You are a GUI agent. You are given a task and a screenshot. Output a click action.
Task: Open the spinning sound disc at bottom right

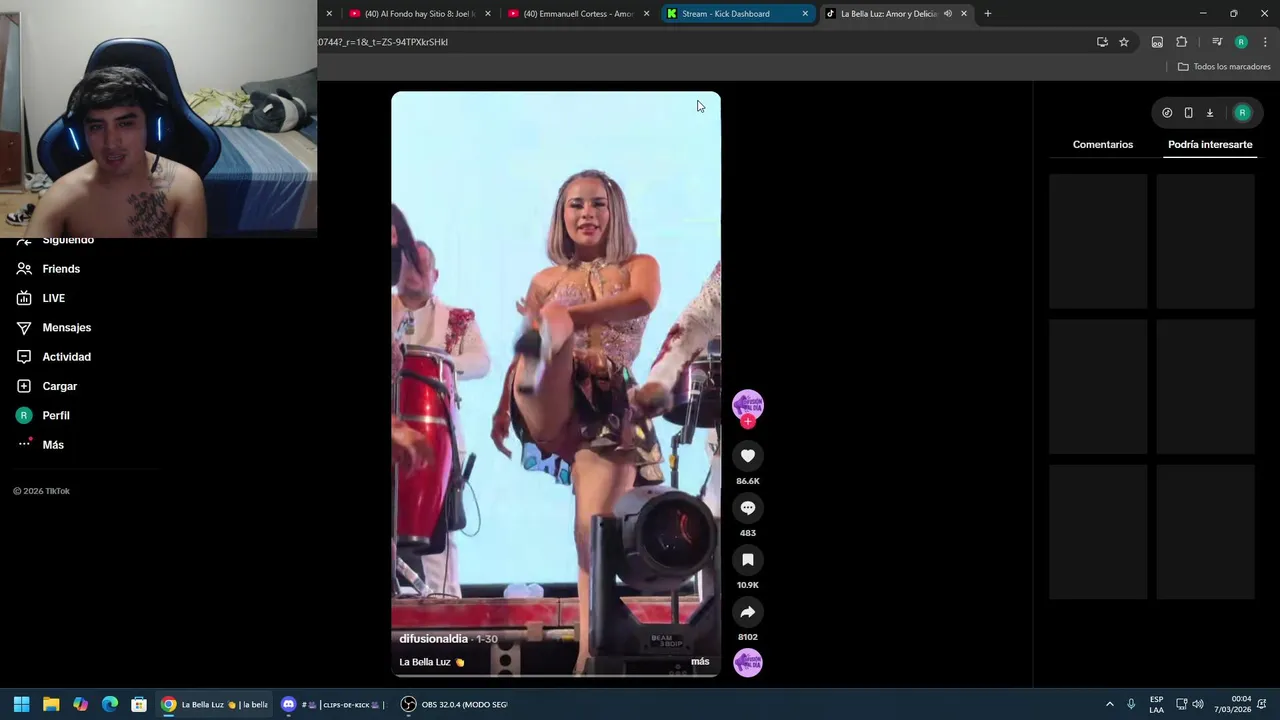tap(747, 662)
